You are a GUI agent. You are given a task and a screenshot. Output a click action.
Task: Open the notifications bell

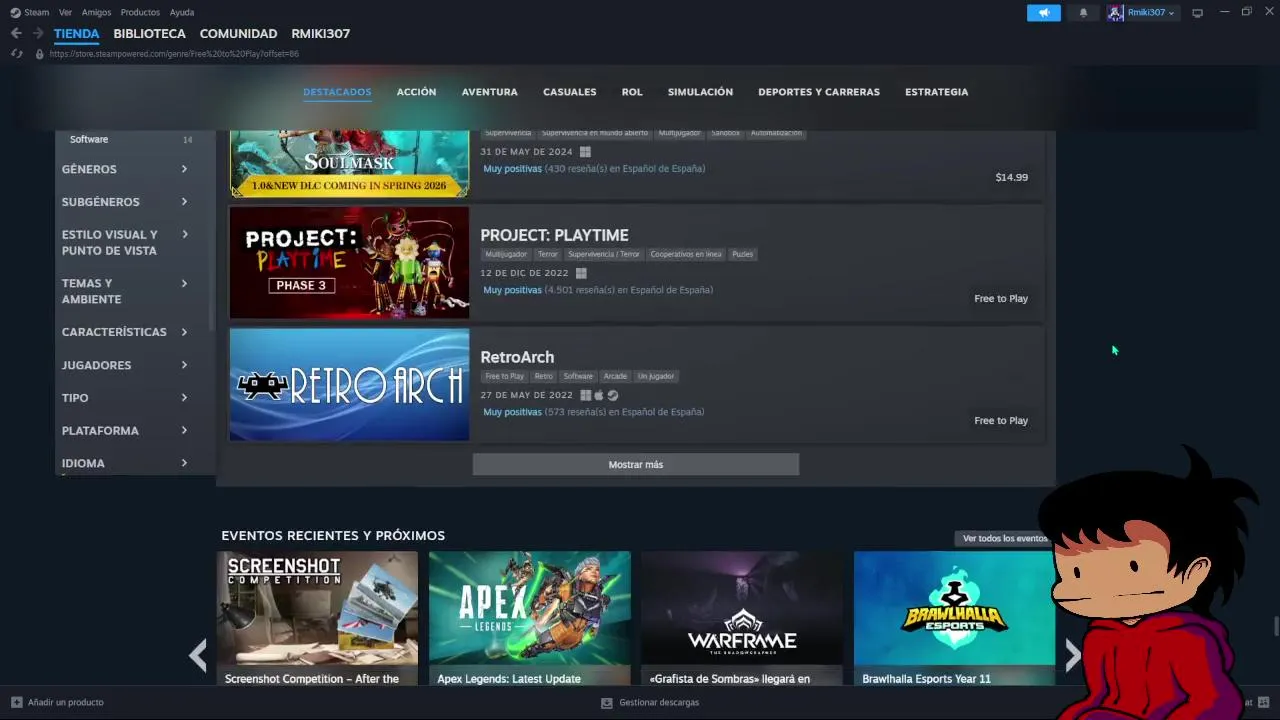pos(1083,13)
